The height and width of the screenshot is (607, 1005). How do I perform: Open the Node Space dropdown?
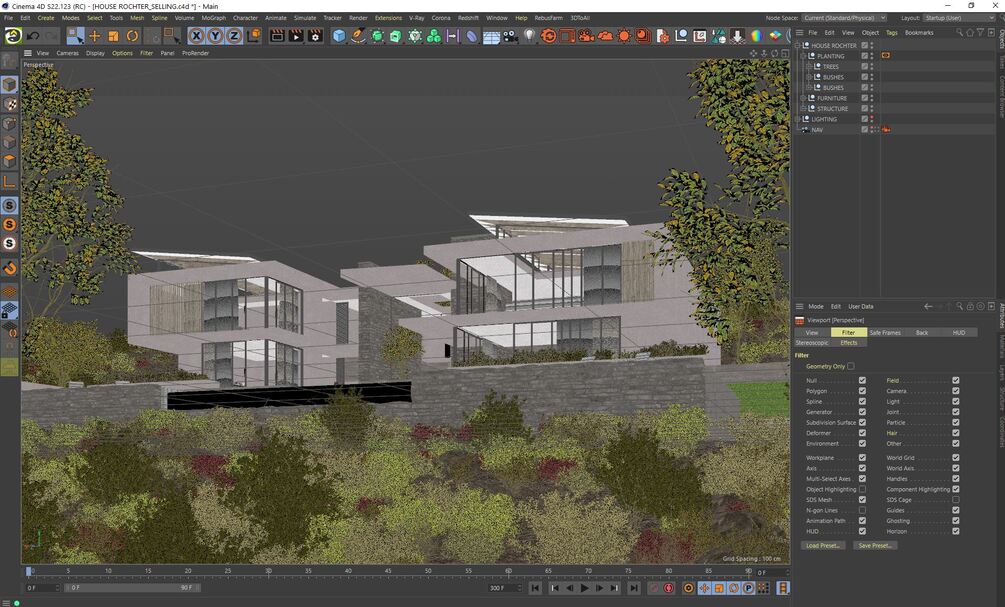(x=844, y=18)
